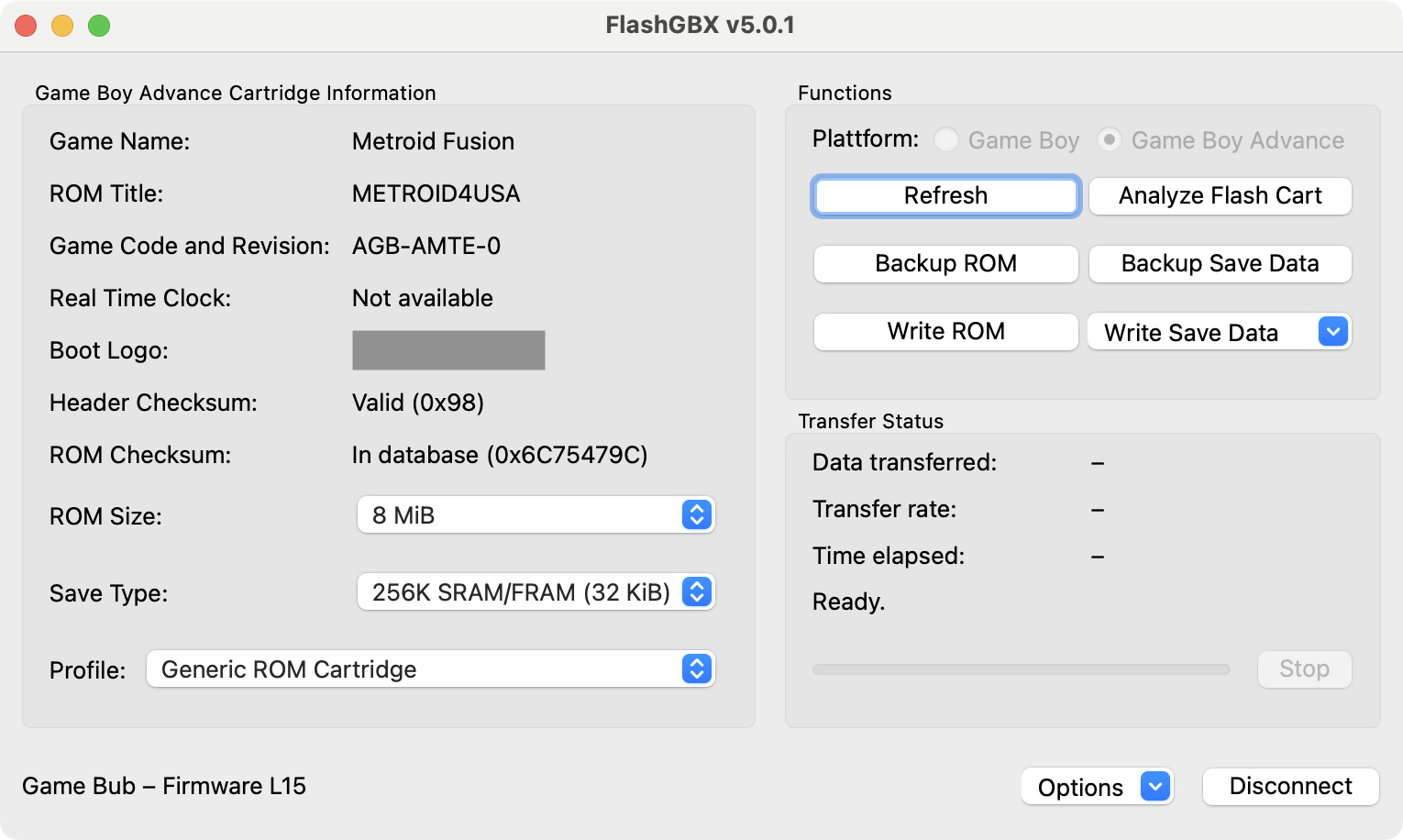The width and height of the screenshot is (1403, 840).
Task: Click the Game Bub – Firmware L15 status text
Action: [x=164, y=786]
